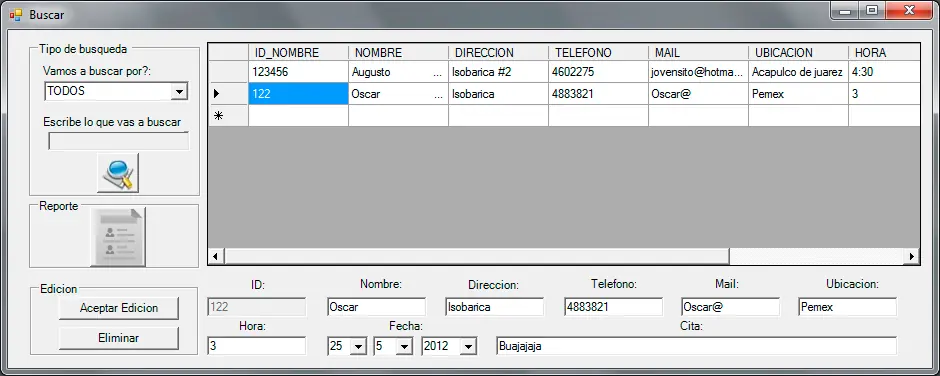Click the new-row asterisk row header

click(228, 116)
